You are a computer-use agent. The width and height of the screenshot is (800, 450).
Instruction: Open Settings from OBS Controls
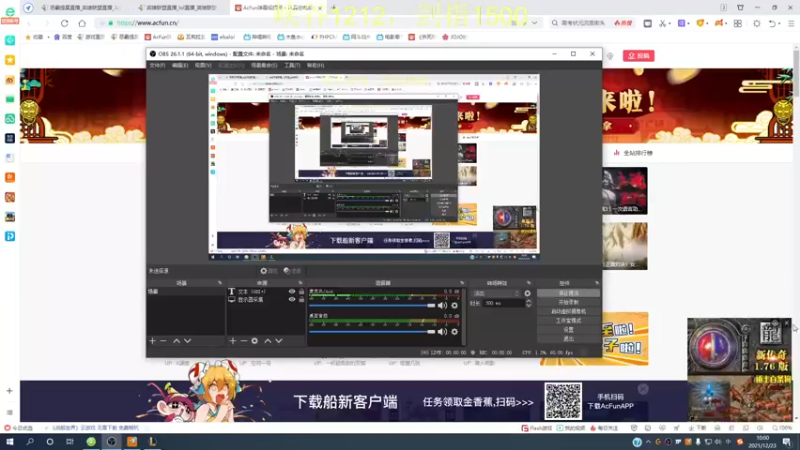(x=568, y=330)
